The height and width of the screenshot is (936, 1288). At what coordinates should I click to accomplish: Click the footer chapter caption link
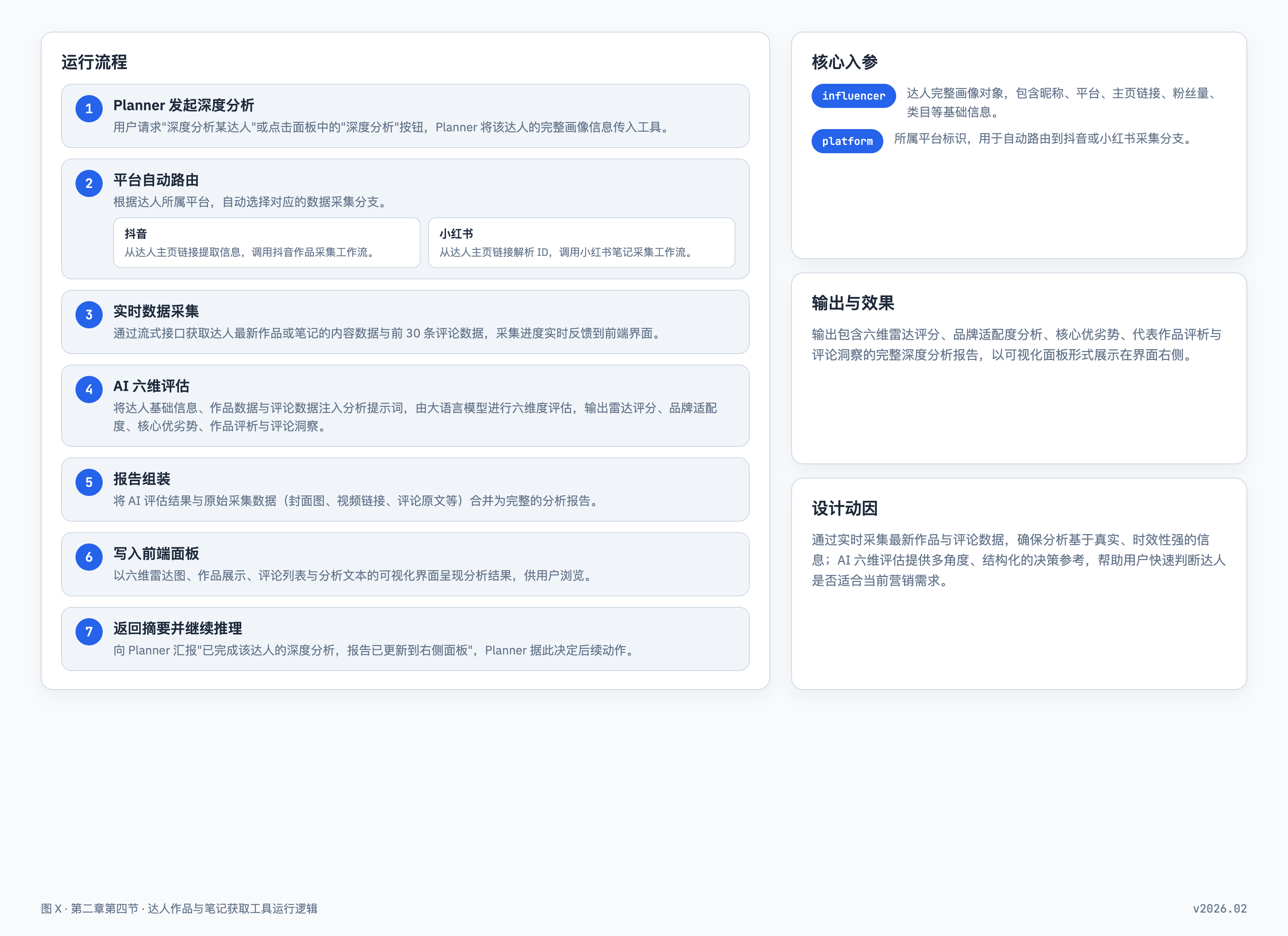[178, 909]
